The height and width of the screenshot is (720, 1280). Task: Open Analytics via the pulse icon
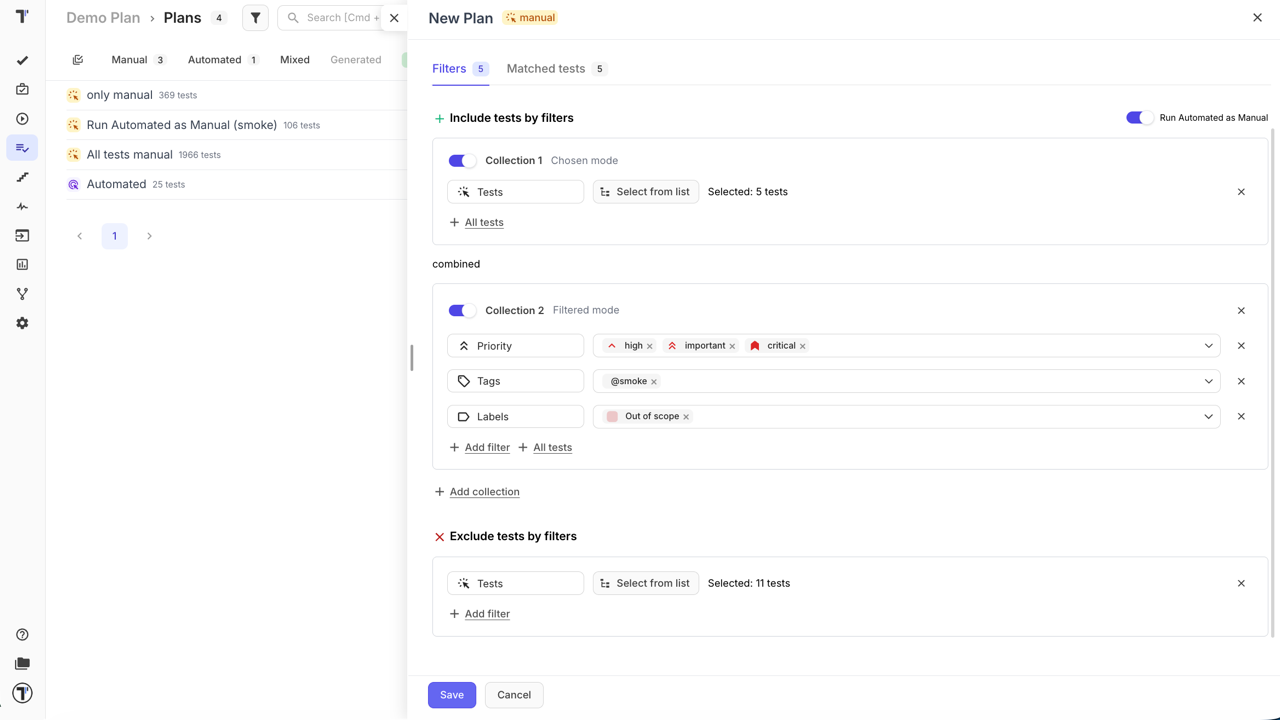click(x=22, y=206)
